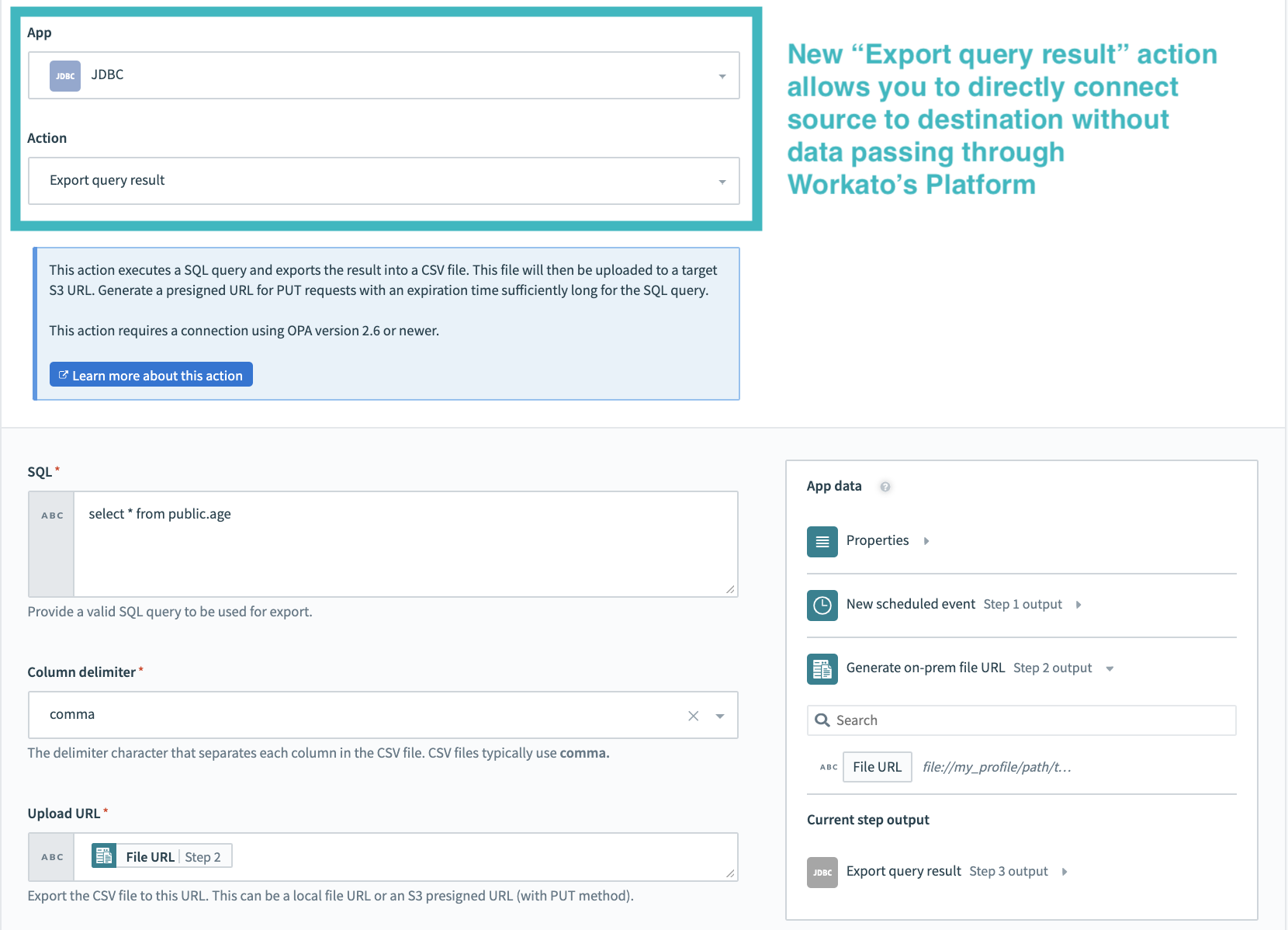
Task: Clear the comma column delimiter selection
Action: (694, 716)
